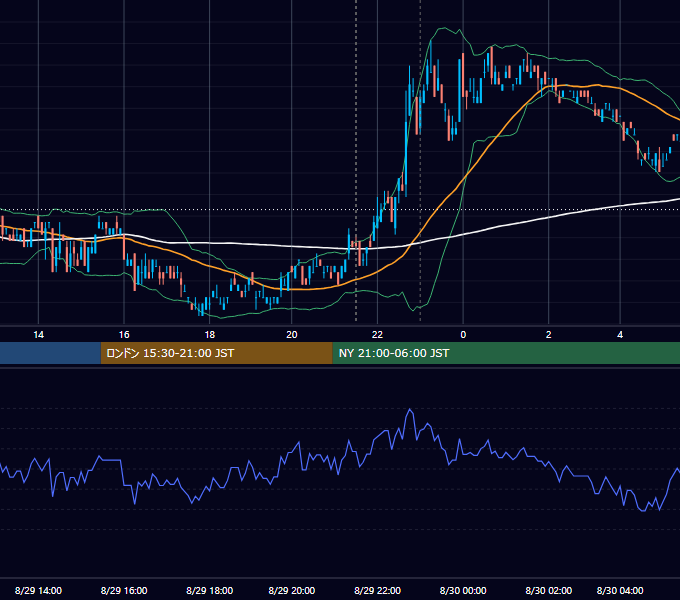Click the '16' time axis label

tap(124, 335)
